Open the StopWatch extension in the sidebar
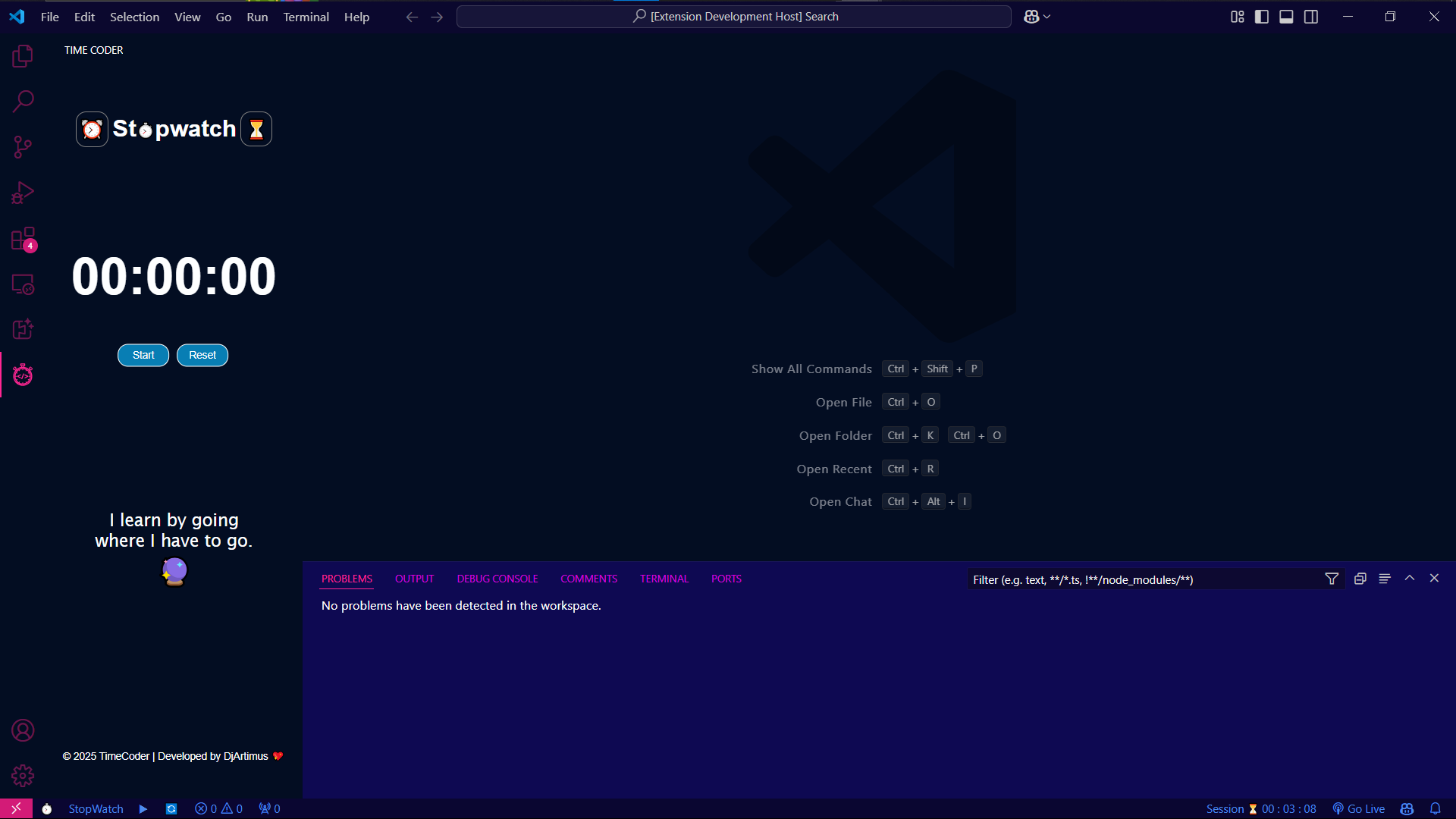The height and width of the screenshot is (819, 1456). click(23, 375)
